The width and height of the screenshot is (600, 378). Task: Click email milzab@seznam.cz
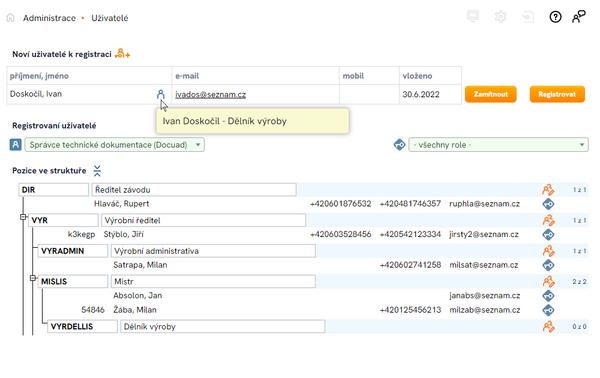click(x=484, y=310)
